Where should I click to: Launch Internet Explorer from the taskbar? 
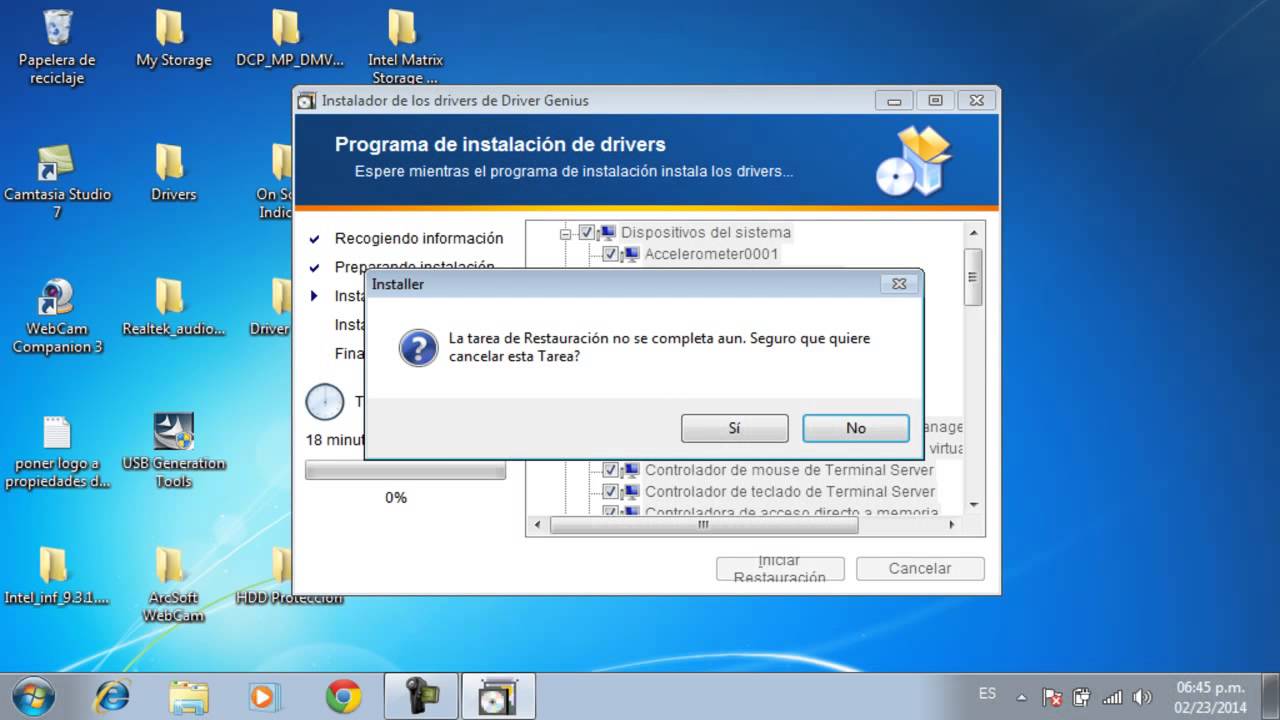click(x=111, y=696)
